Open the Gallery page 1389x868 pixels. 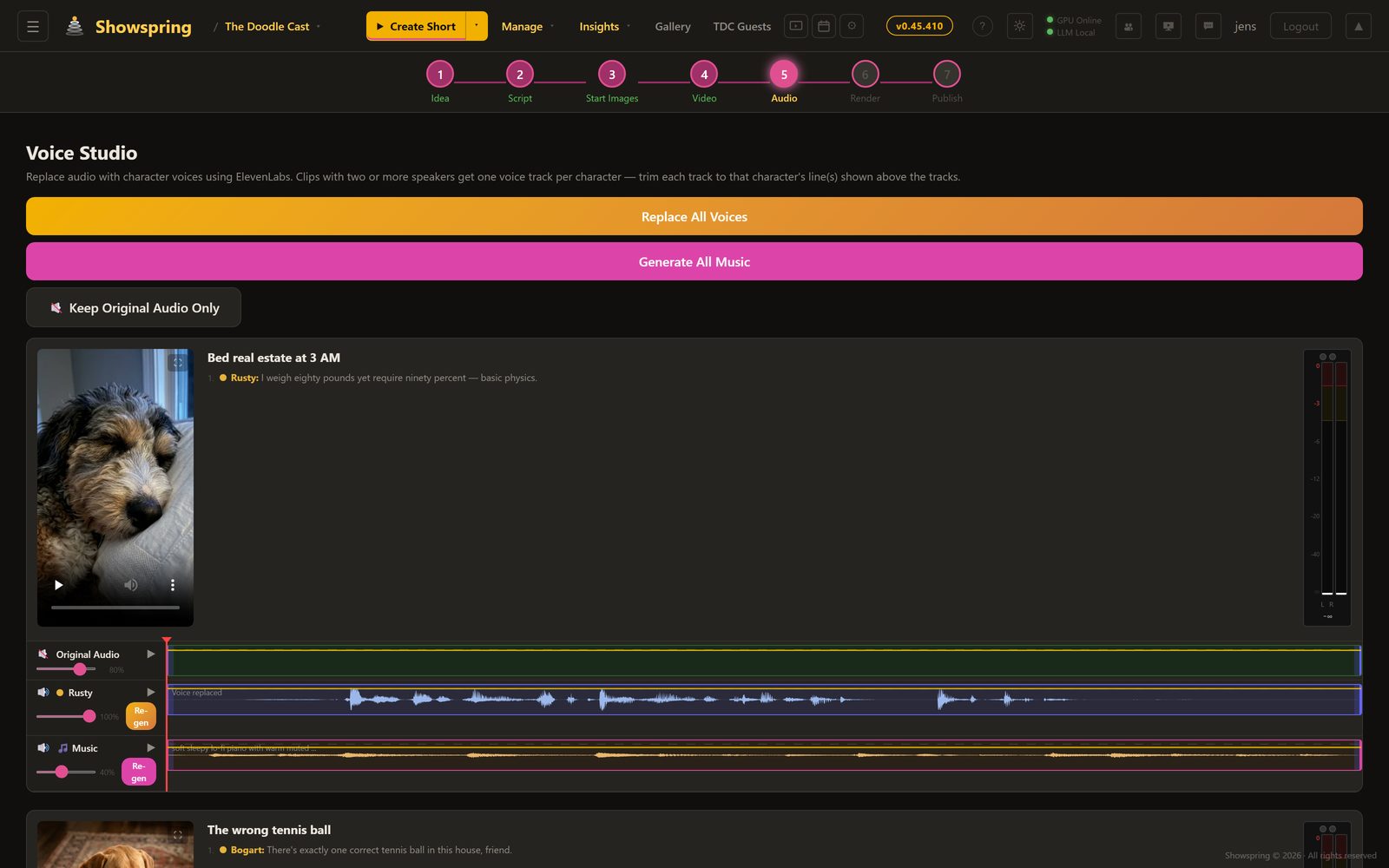[x=673, y=26]
